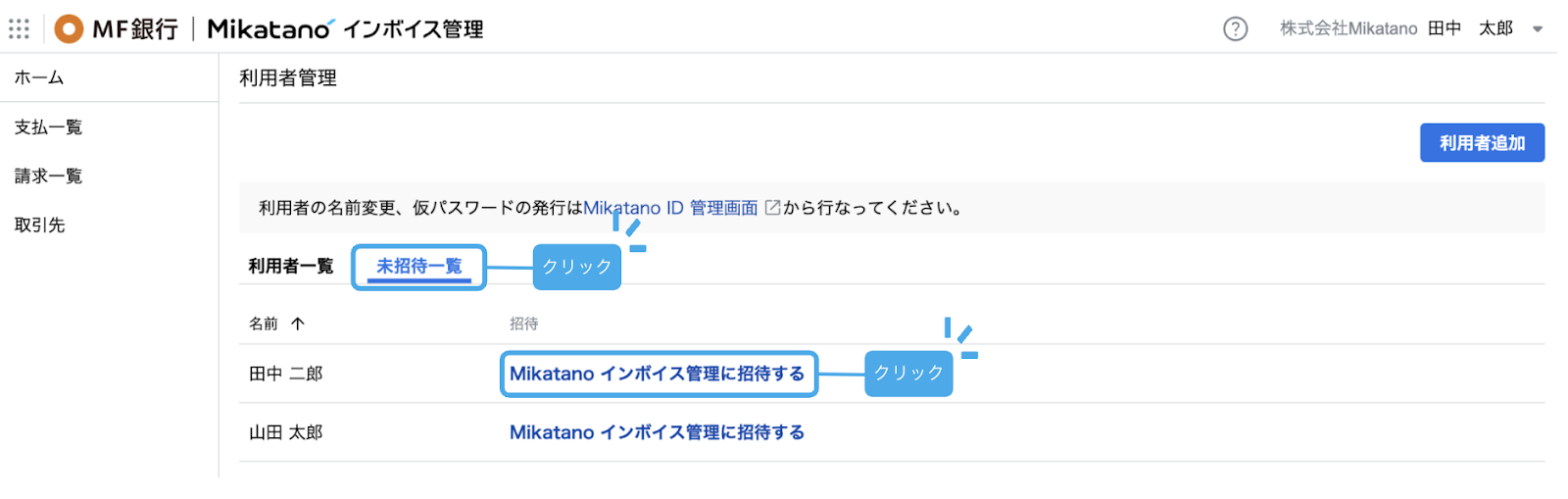Open 請求一覧 in the sidebar
This screenshot has width=1568, height=499.
point(48,176)
